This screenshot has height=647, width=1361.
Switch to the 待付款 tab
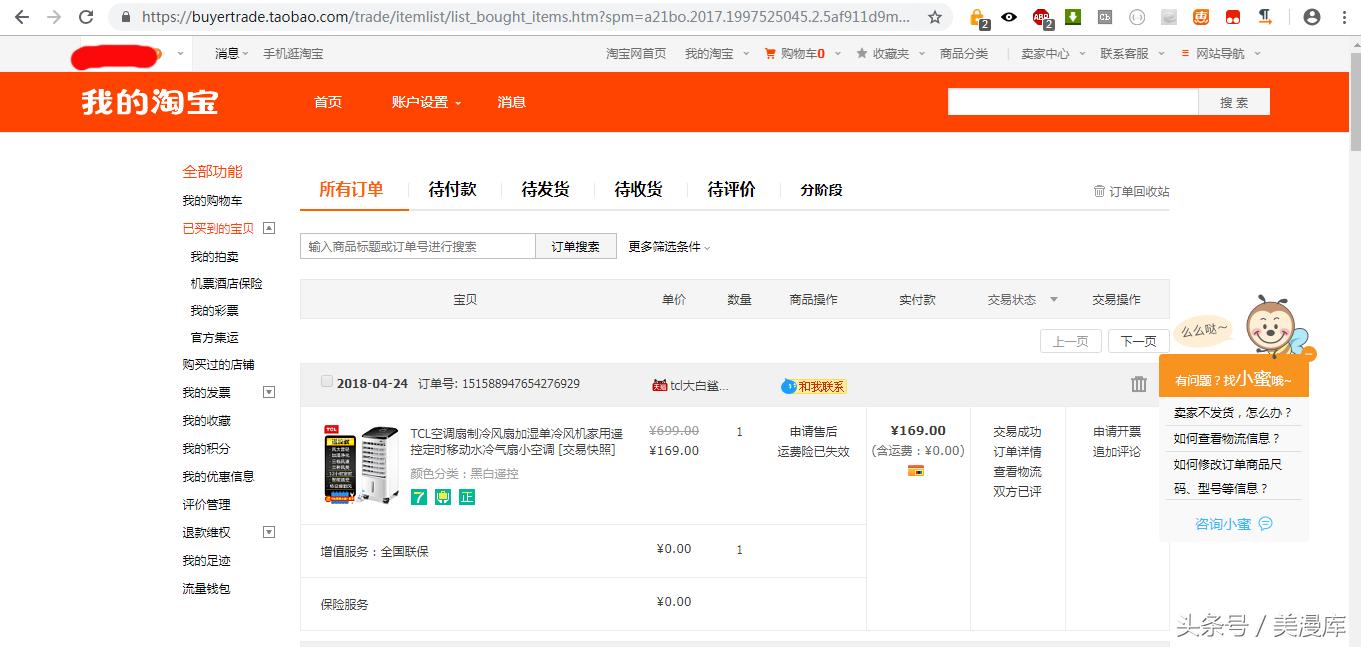click(453, 189)
